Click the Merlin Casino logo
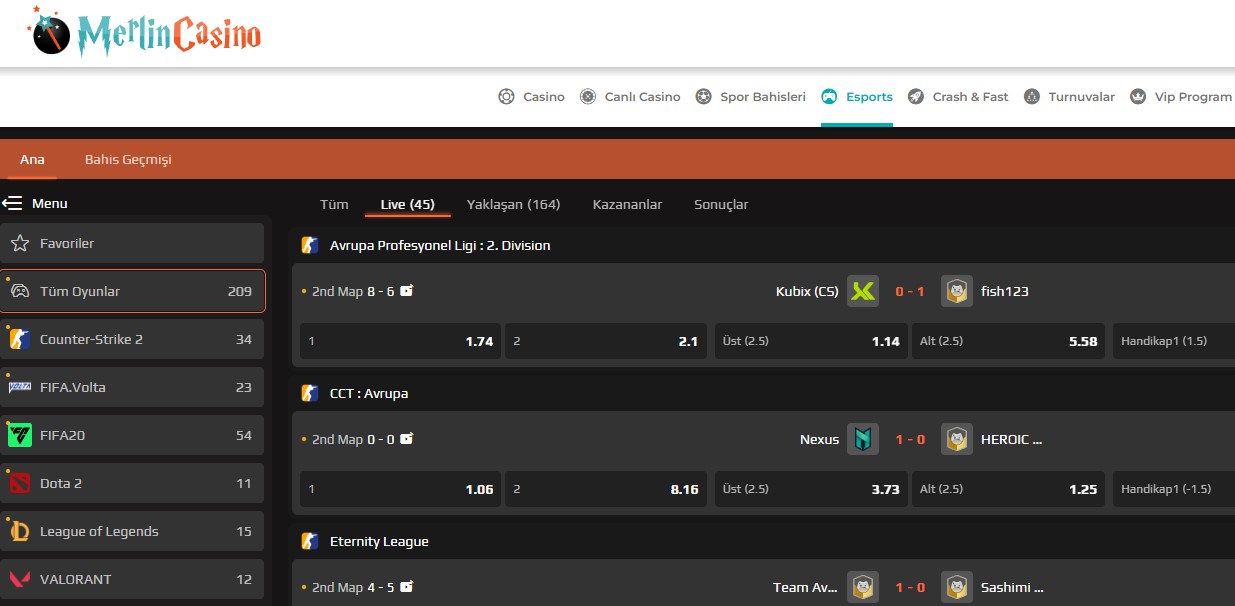 click(x=146, y=33)
